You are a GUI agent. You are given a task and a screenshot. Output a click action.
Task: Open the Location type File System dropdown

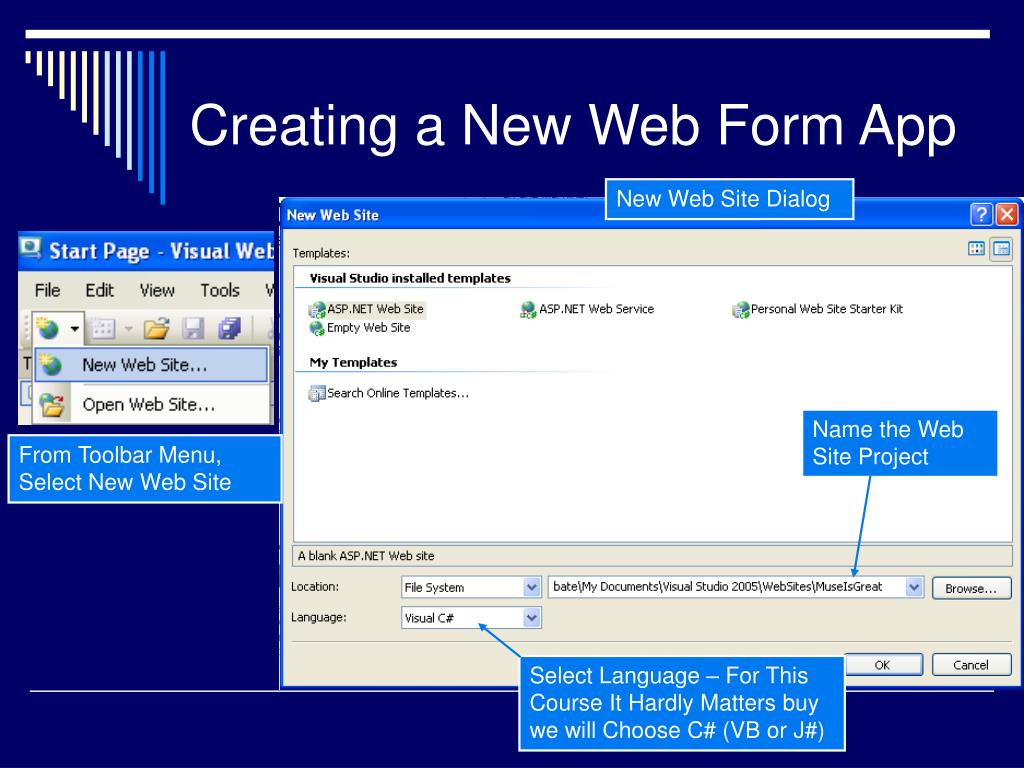click(x=471, y=587)
